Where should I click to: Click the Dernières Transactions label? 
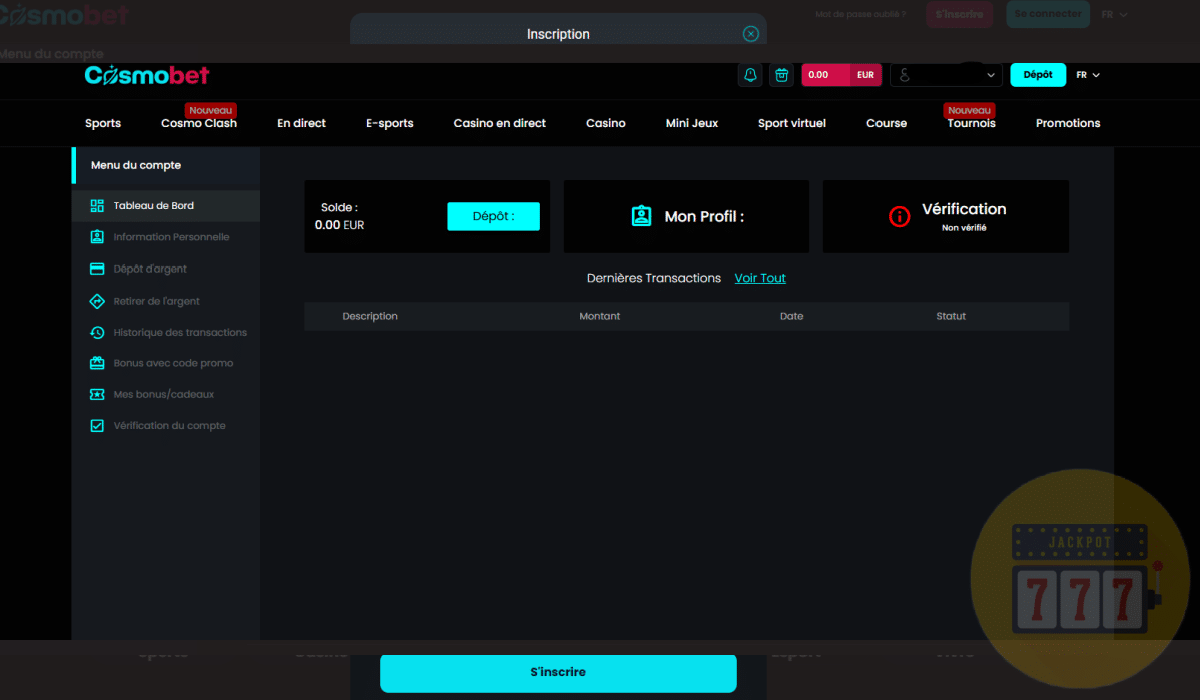coord(654,278)
